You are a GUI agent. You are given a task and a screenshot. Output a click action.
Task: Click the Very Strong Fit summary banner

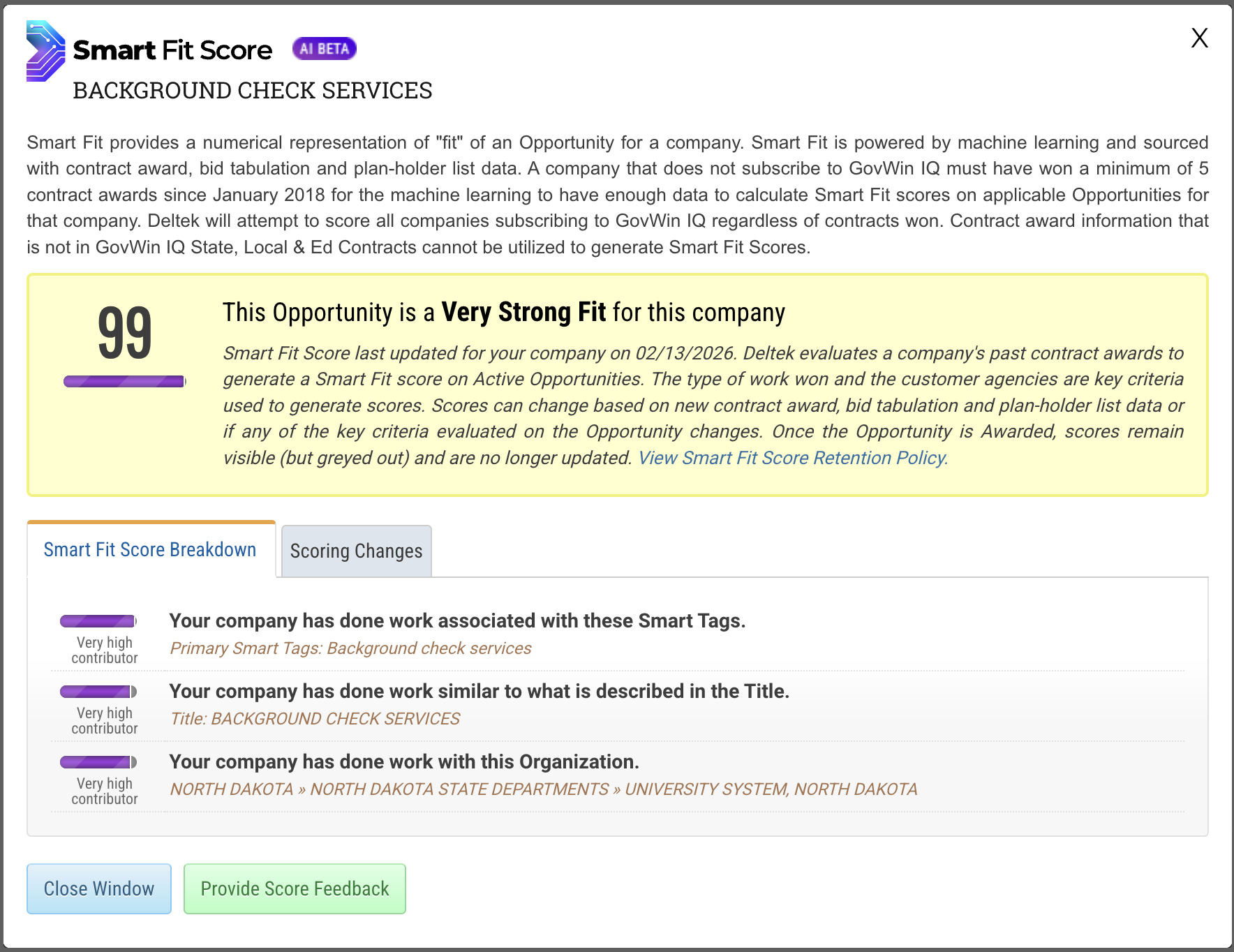coord(617,384)
